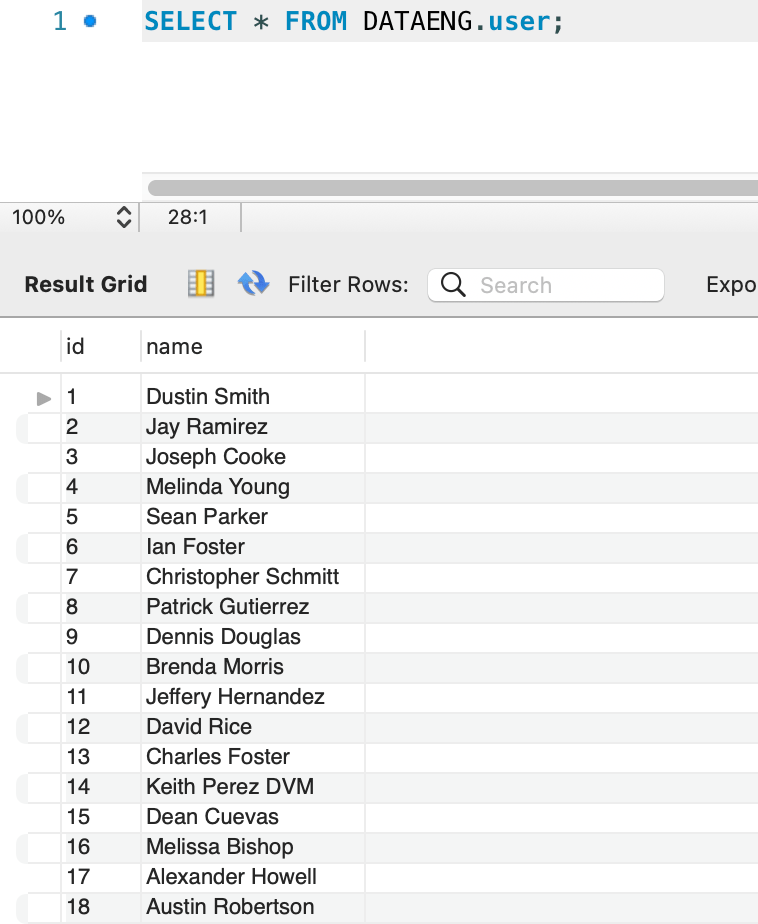Click the blue statement marker dot on line 1
The height and width of the screenshot is (924, 758).
90,21
